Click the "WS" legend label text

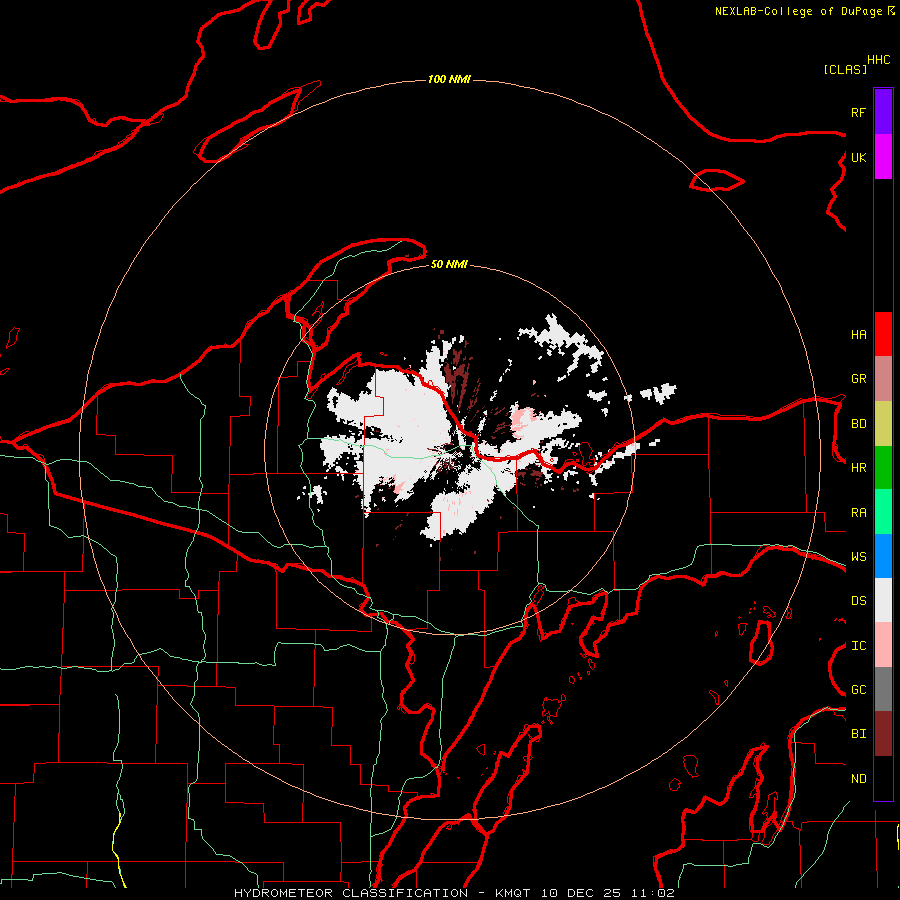click(858, 557)
